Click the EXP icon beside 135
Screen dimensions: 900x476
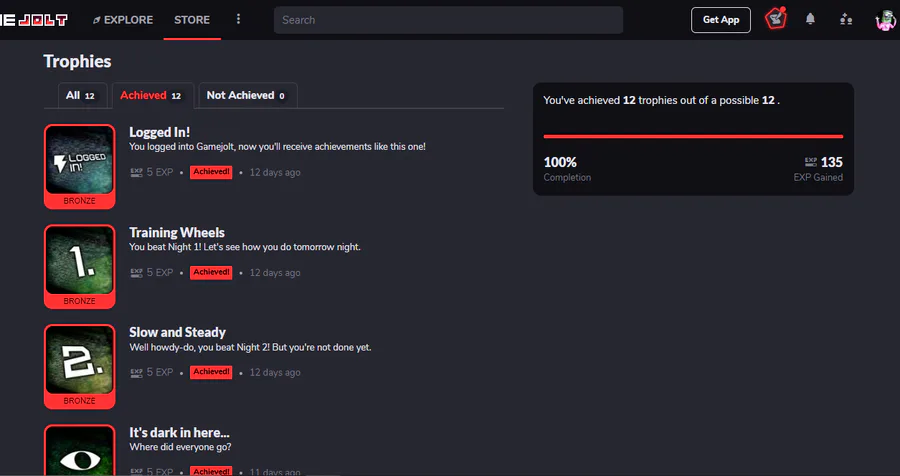(x=810, y=162)
